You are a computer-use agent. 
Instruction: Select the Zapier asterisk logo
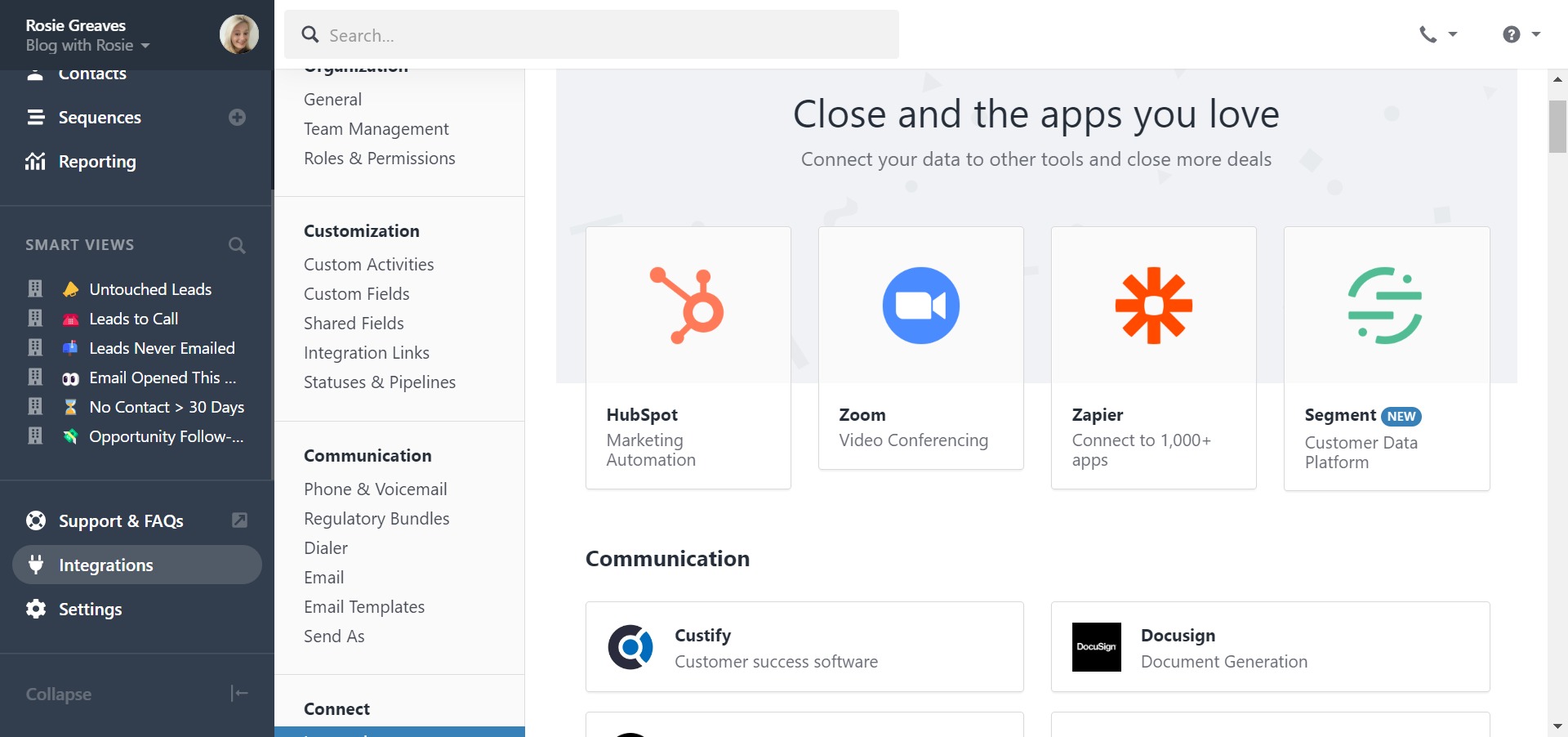[1153, 305]
